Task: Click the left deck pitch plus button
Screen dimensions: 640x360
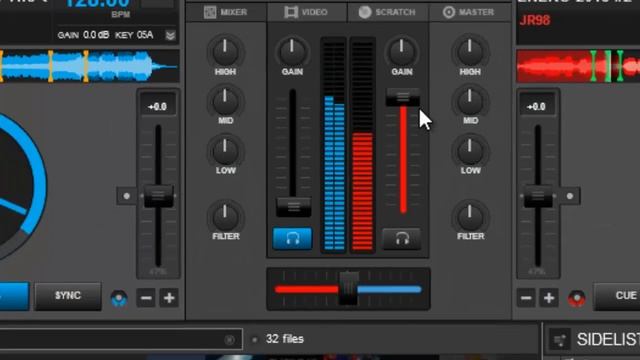Action: point(169,298)
